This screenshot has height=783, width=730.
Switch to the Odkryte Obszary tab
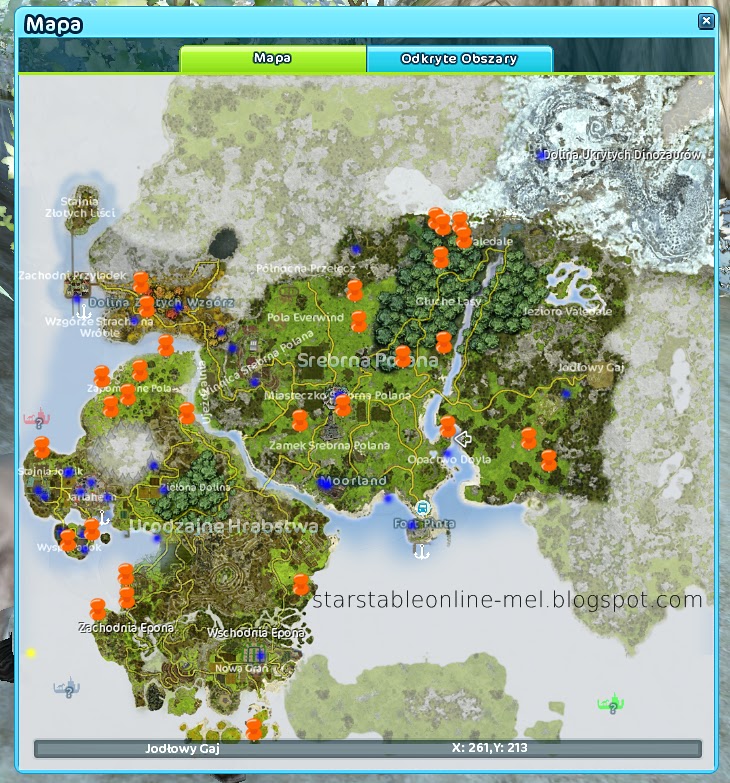[x=459, y=59]
